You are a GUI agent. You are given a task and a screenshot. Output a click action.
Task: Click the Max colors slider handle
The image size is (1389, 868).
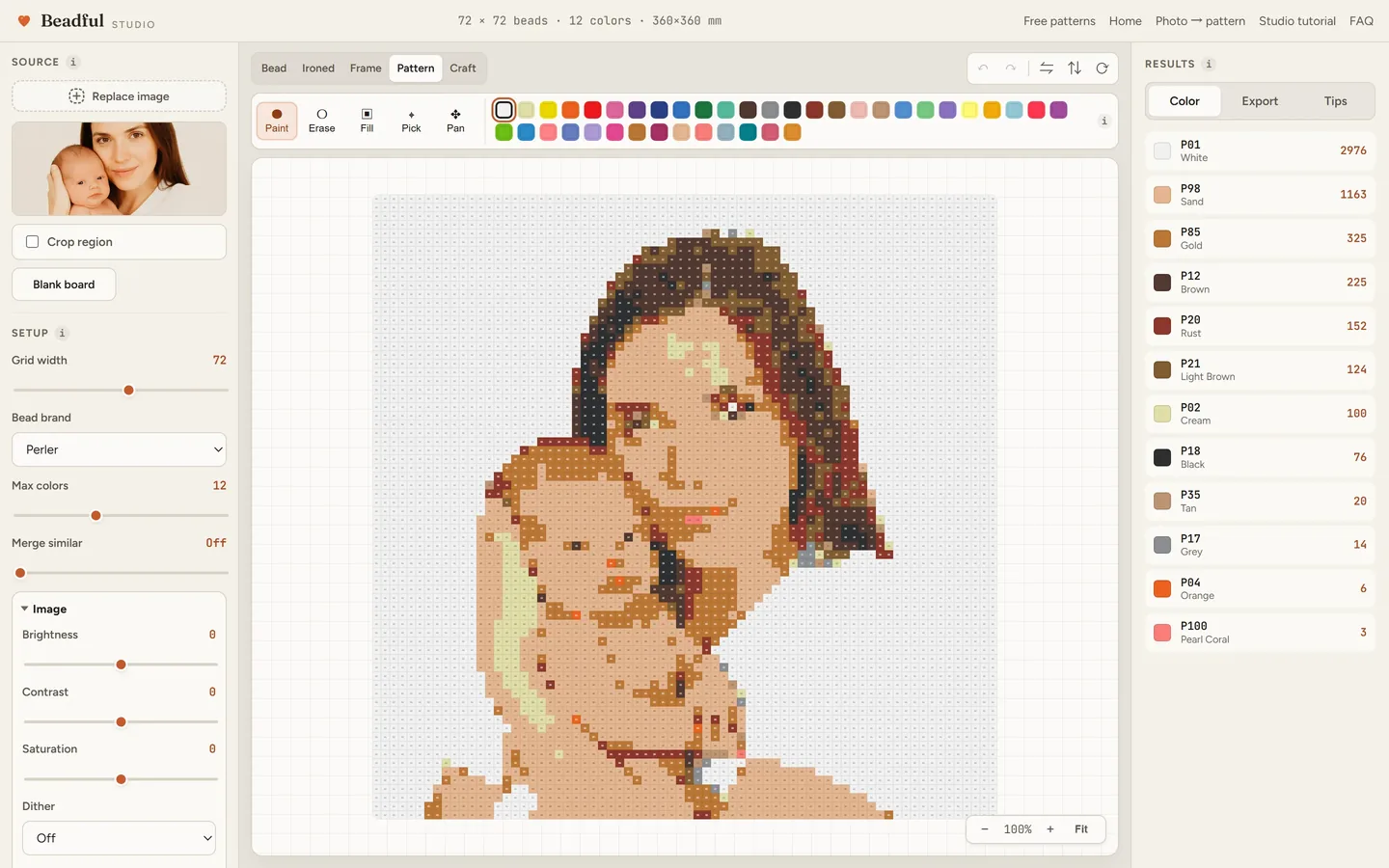[95, 515]
